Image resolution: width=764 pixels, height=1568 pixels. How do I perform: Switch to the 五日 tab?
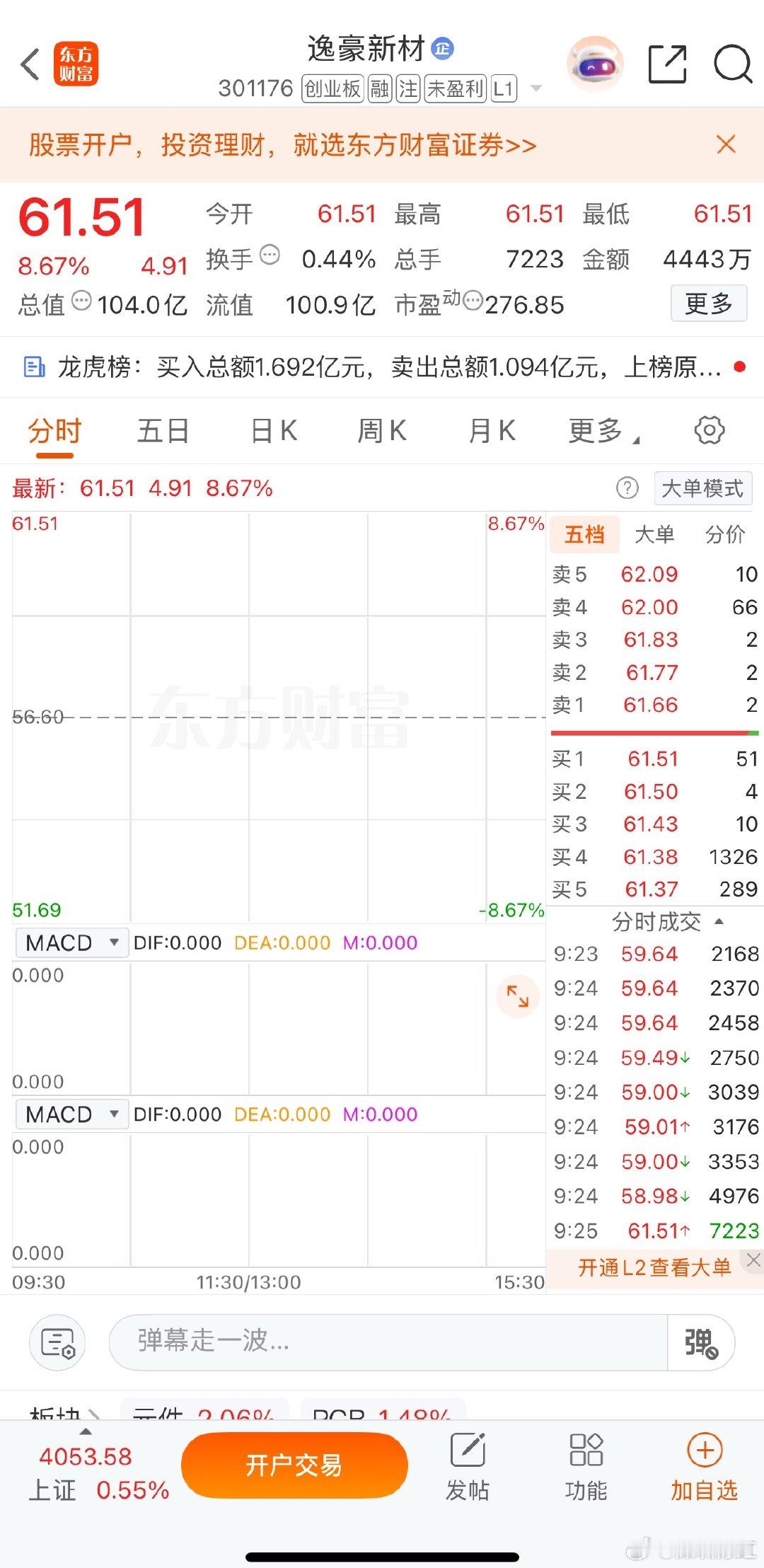pyautogui.click(x=163, y=430)
